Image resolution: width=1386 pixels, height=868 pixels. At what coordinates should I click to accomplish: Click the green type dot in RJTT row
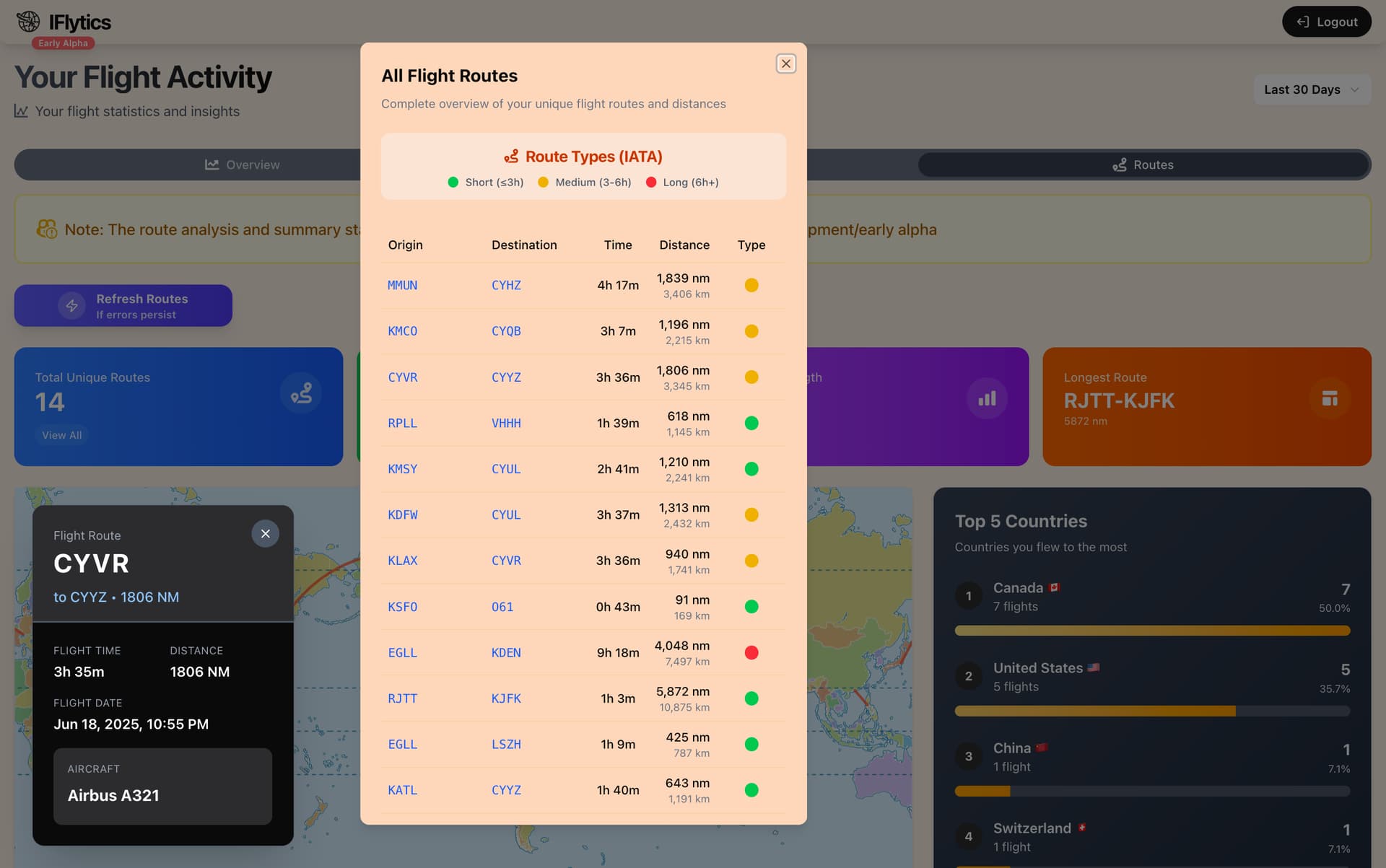751,698
